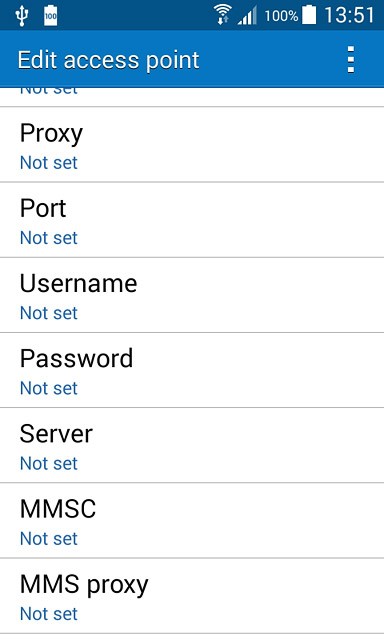The height and width of the screenshot is (640, 384).
Task: Tap the Wi-Fi signal status icon
Action: tap(222, 16)
